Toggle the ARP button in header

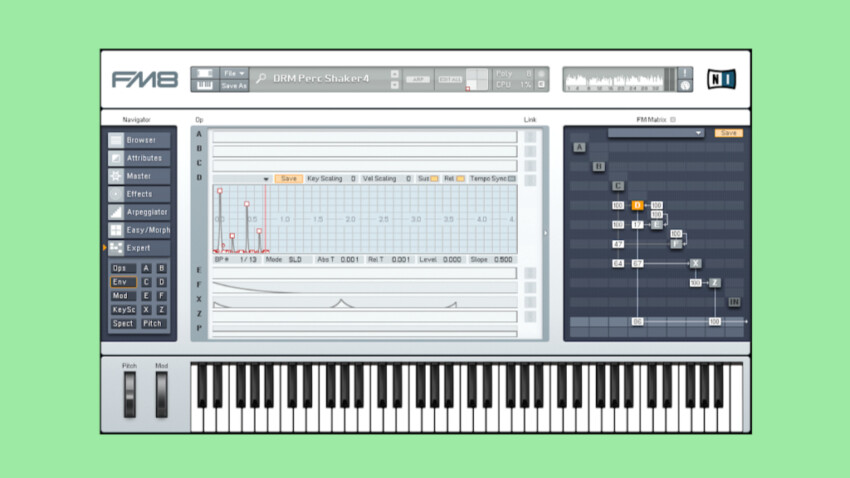(418, 79)
